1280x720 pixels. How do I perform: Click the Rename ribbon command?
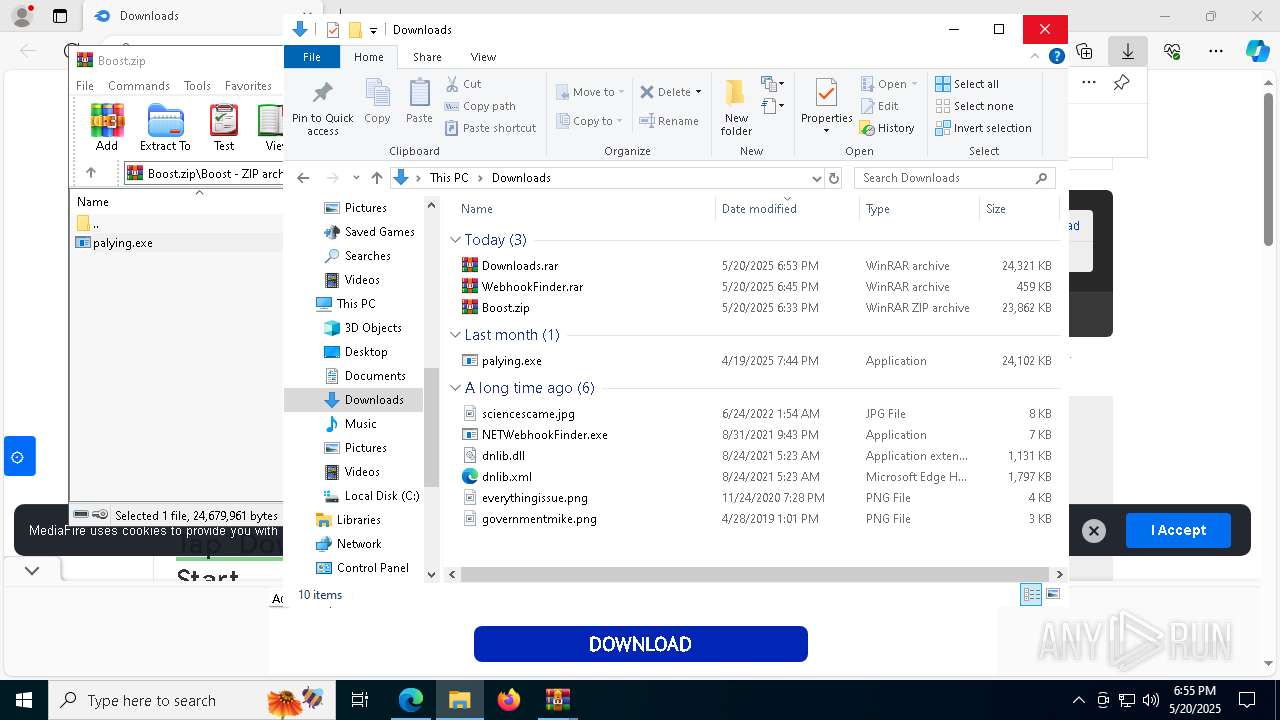coord(669,121)
